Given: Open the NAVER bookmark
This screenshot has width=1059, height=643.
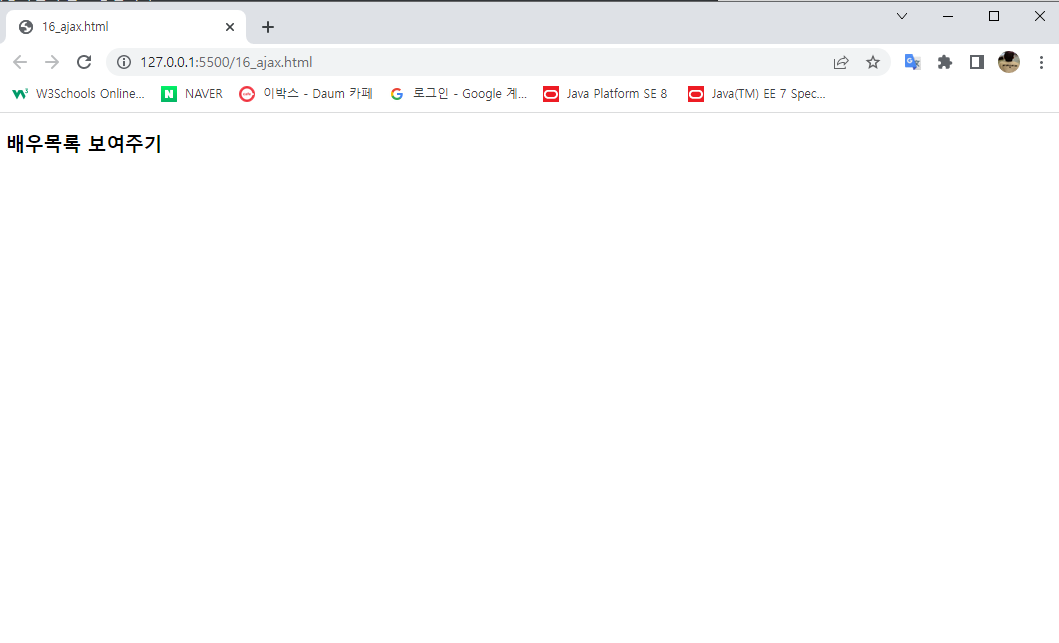Looking at the screenshot, I should click(192, 94).
